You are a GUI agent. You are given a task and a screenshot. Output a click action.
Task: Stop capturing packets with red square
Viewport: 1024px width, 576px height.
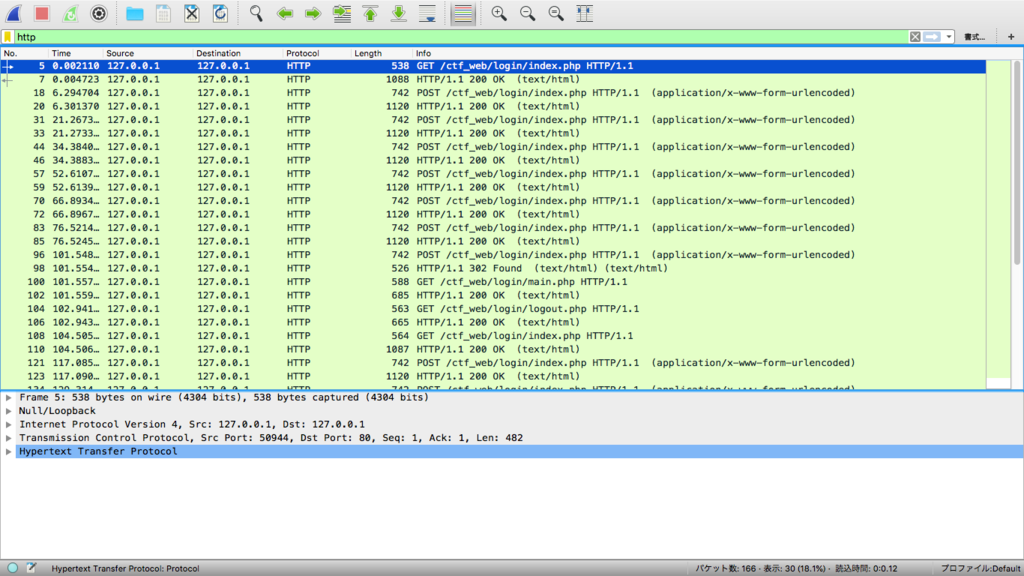click(x=42, y=13)
